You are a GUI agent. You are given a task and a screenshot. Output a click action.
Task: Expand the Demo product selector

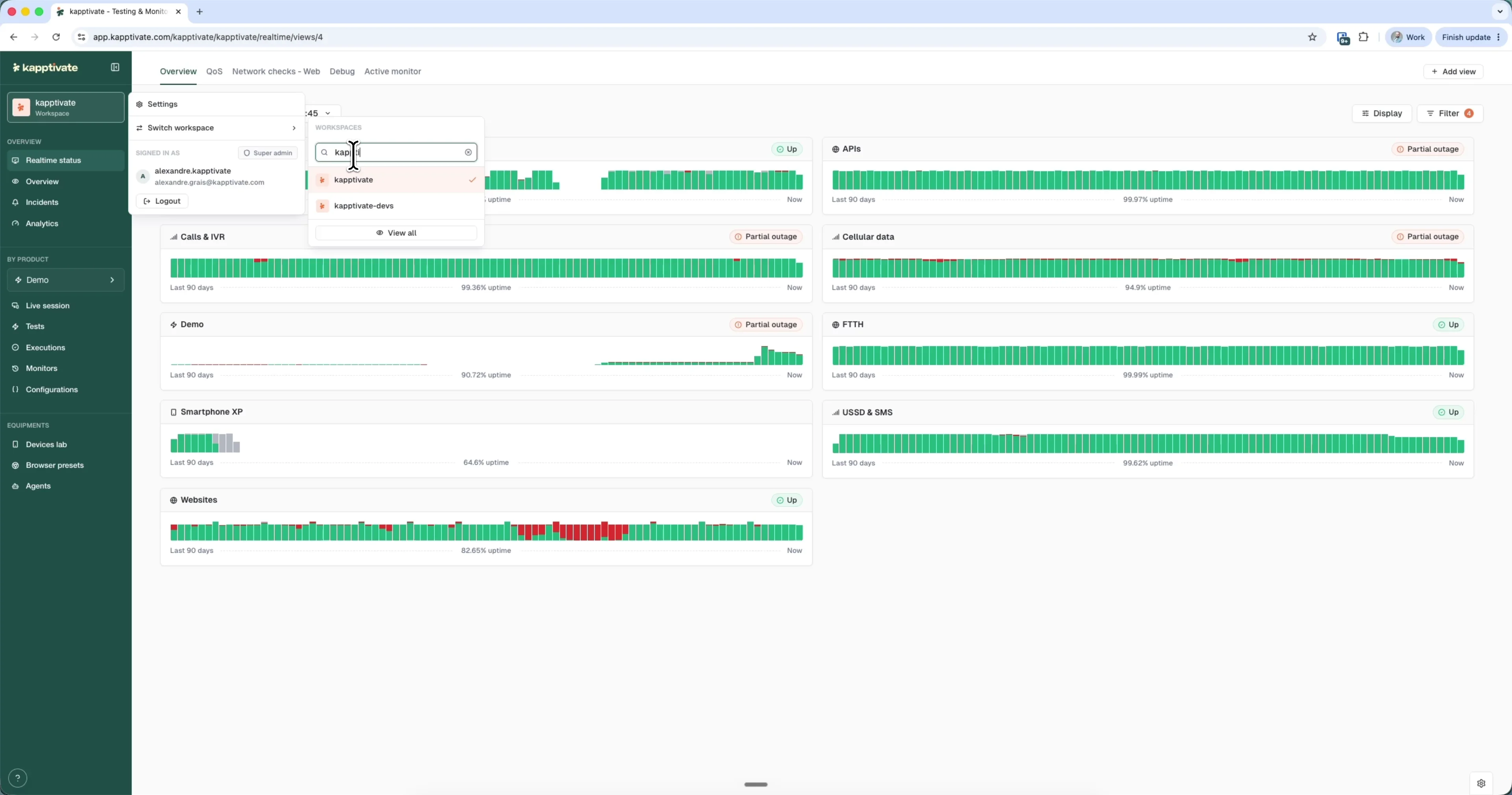[66, 280]
